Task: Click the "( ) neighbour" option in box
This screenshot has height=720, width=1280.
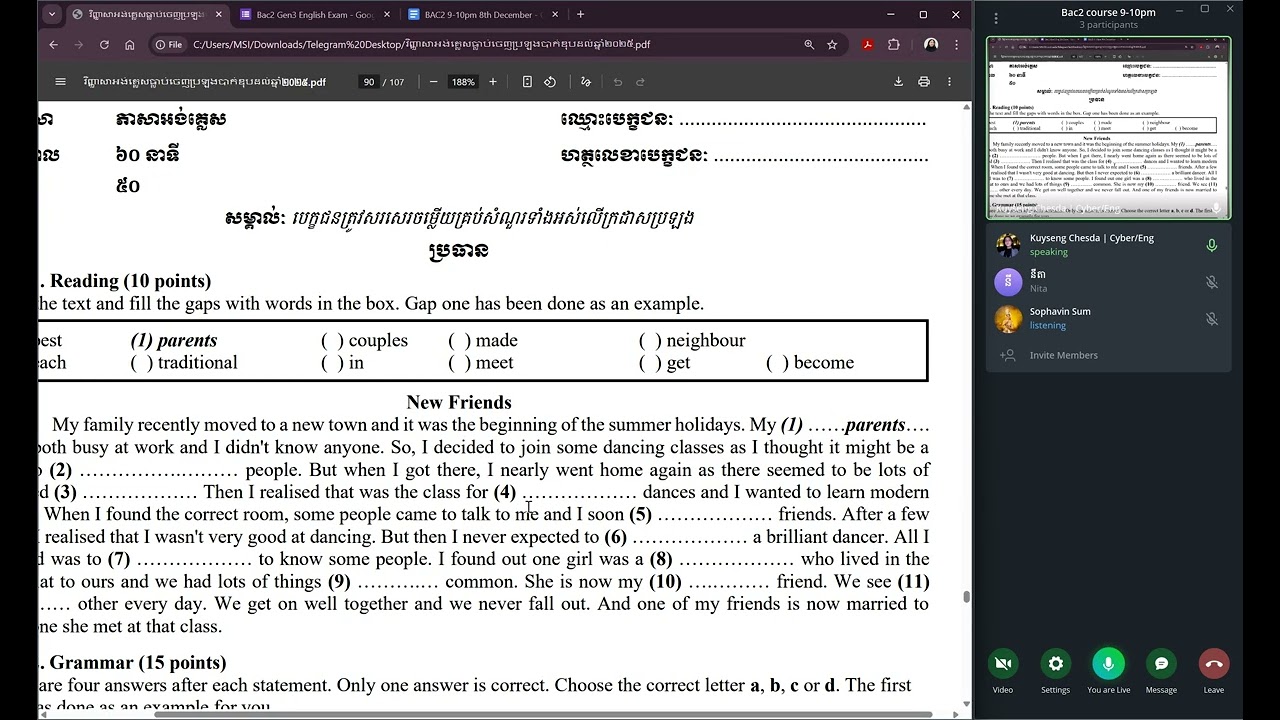Action: tap(692, 340)
